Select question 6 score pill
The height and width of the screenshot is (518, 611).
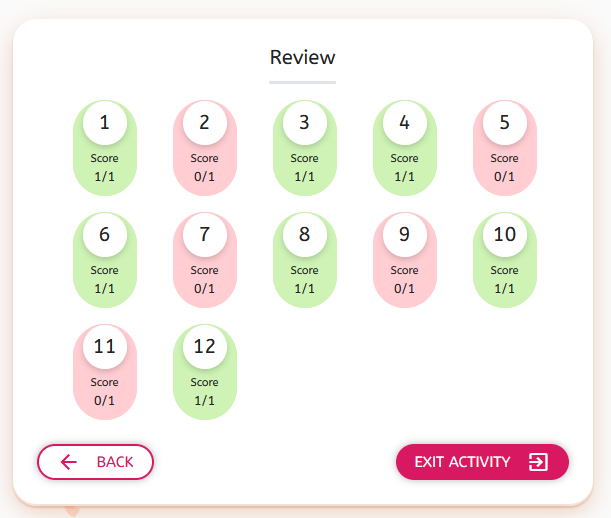(105, 262)
